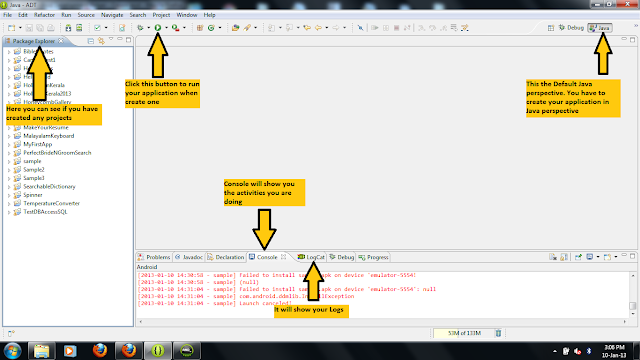
Task: Open the Run configurations dropdown arrow
Action: [166, 28]
